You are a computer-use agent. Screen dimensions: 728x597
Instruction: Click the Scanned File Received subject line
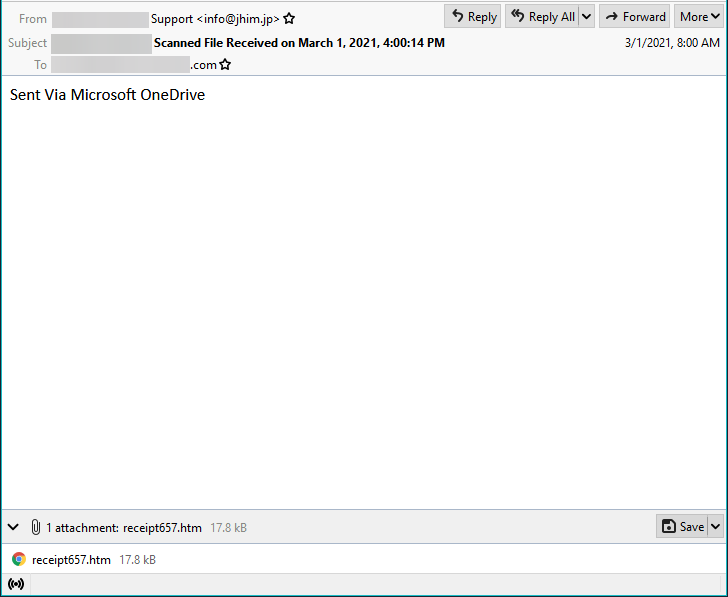pos(299,43)
